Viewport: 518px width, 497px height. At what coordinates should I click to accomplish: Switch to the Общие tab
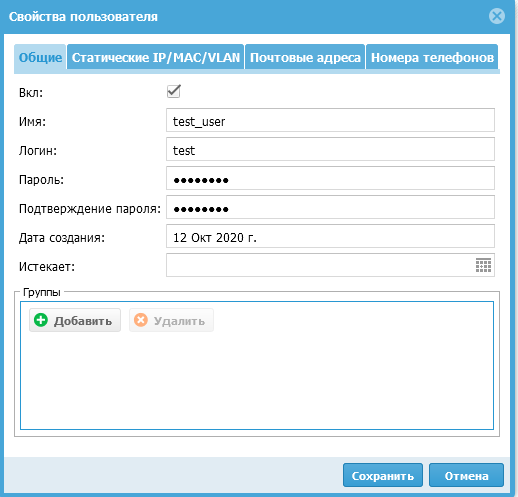click(40, 57)
